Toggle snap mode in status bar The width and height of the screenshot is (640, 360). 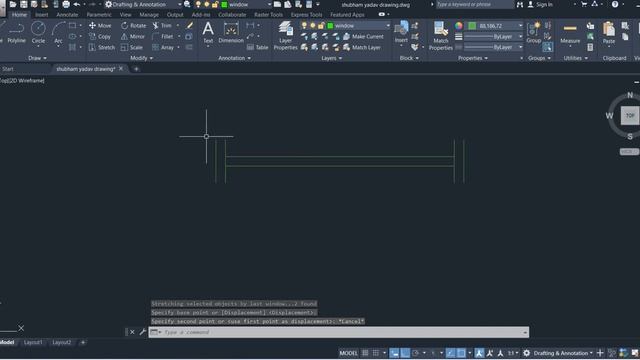pyautogui.click(x=376, y=353)
